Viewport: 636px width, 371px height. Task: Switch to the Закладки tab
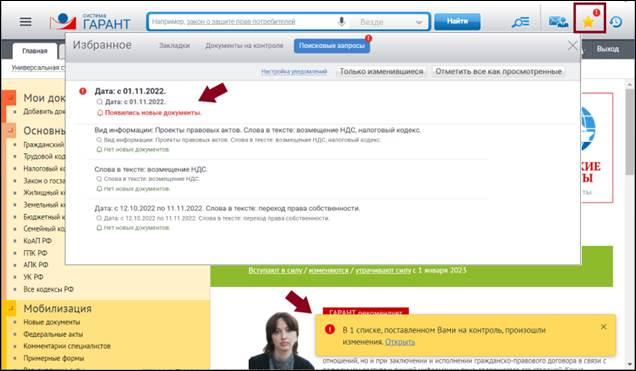[174, 45]
